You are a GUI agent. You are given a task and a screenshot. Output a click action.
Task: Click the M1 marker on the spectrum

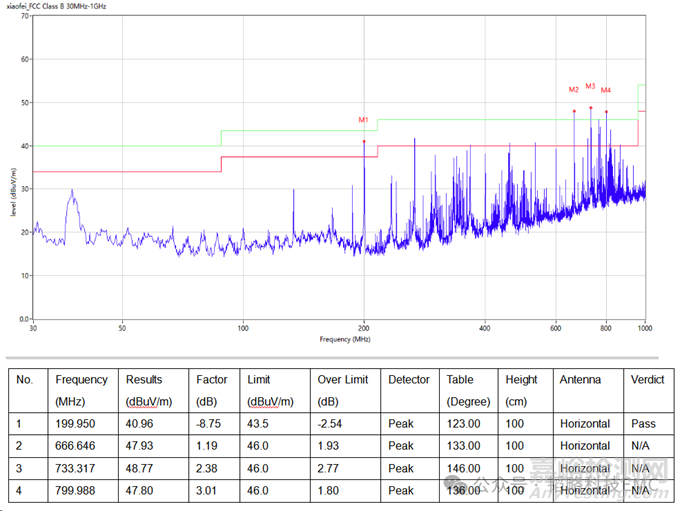point(364,121)
